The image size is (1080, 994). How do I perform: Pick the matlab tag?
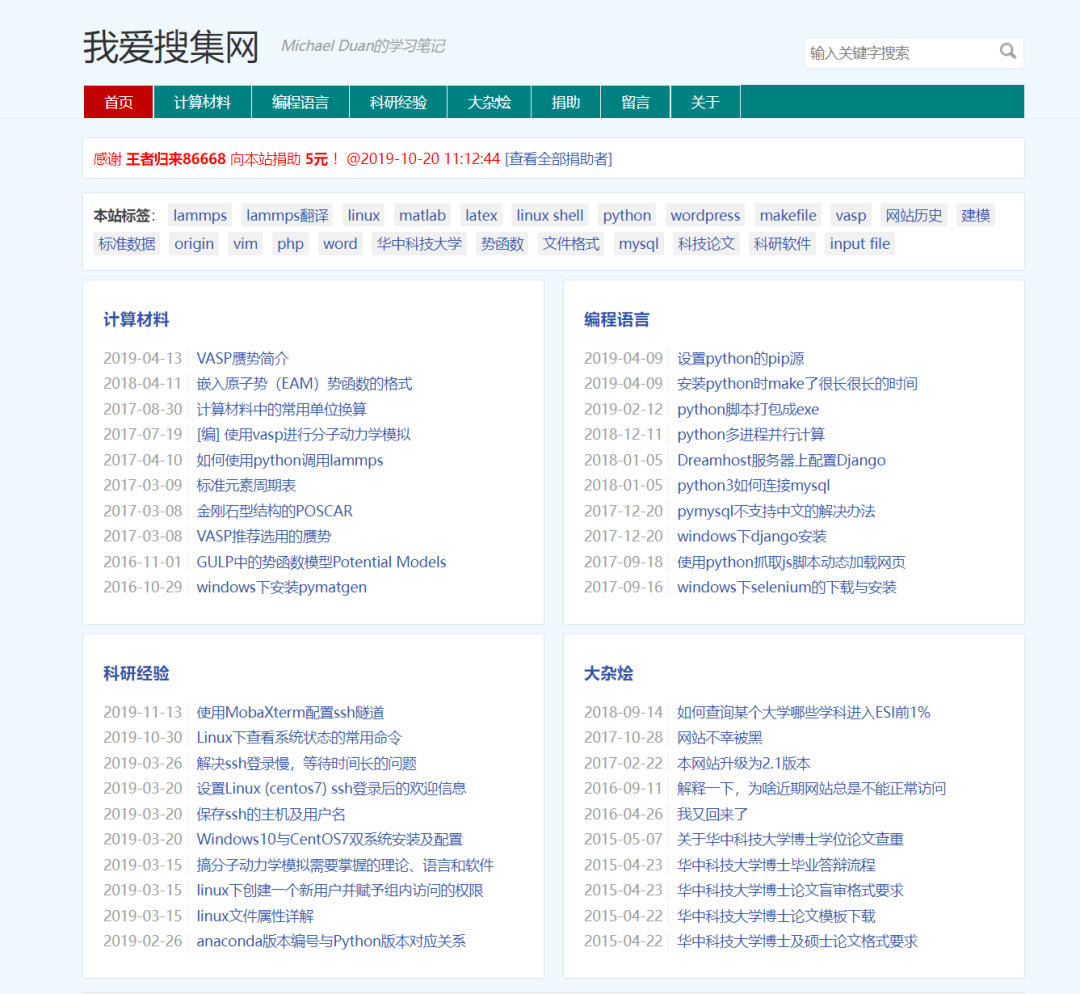[x=422, y=216]
